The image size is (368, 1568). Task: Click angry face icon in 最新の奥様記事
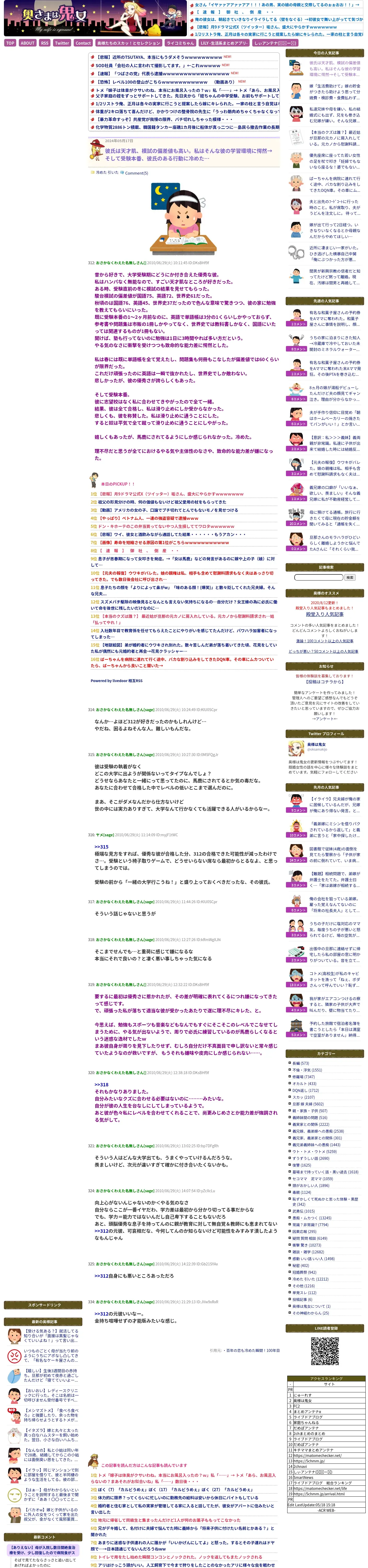(x=14, y=1356)
